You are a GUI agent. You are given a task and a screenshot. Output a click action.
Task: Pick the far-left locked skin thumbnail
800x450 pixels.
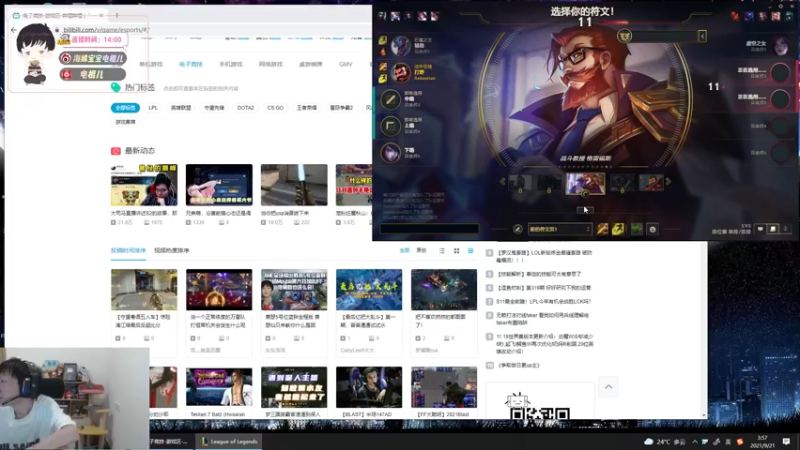519,183
